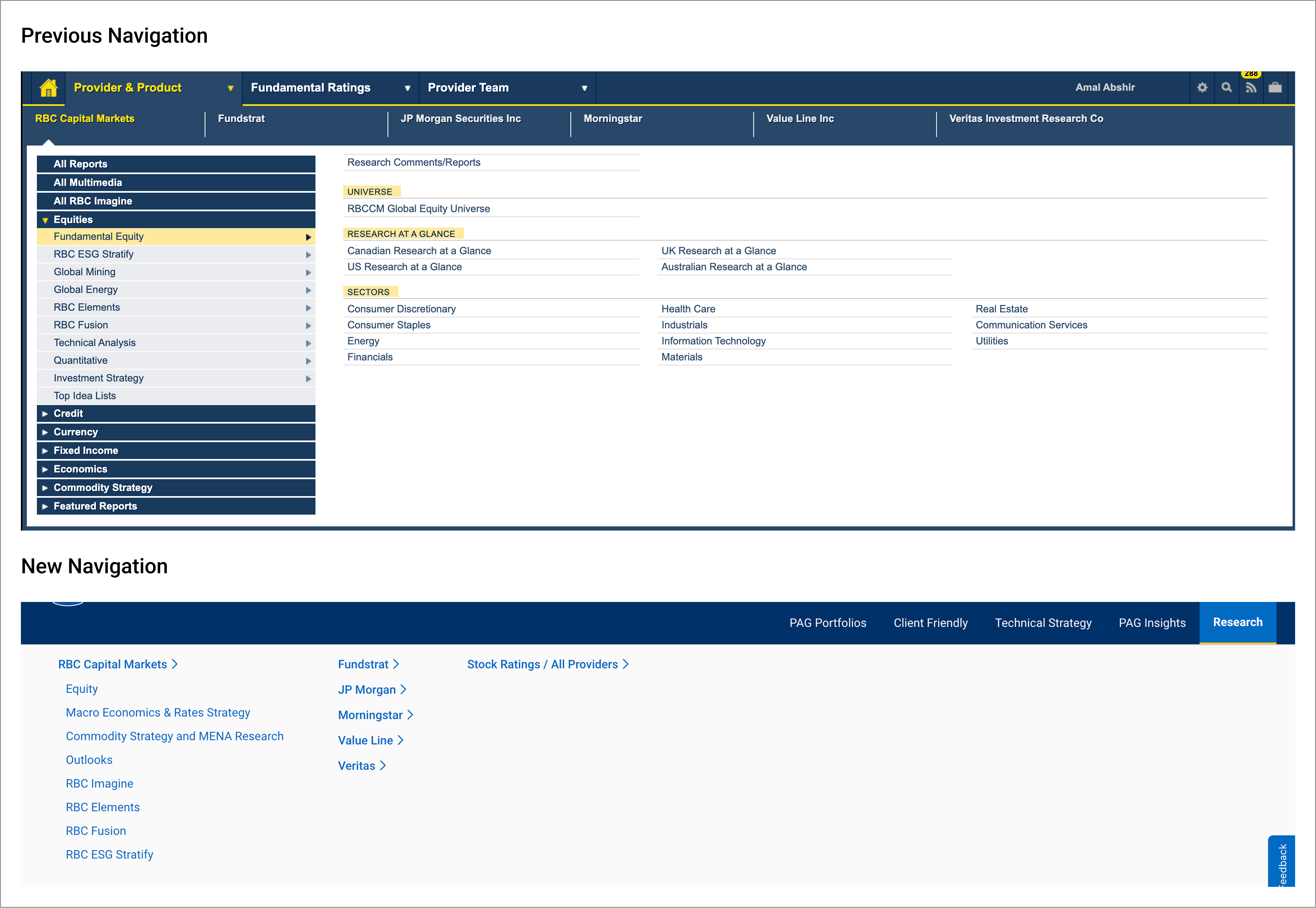Open the settings gear icon

point(1202,88)
